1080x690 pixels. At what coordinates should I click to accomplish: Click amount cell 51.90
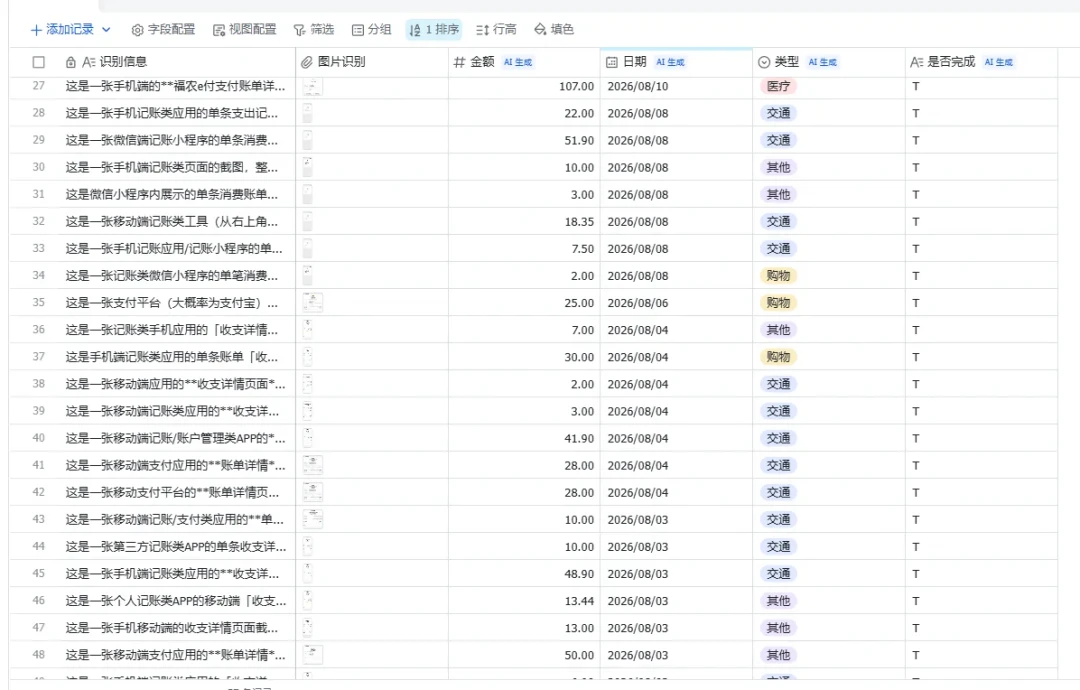click(524, 140)
